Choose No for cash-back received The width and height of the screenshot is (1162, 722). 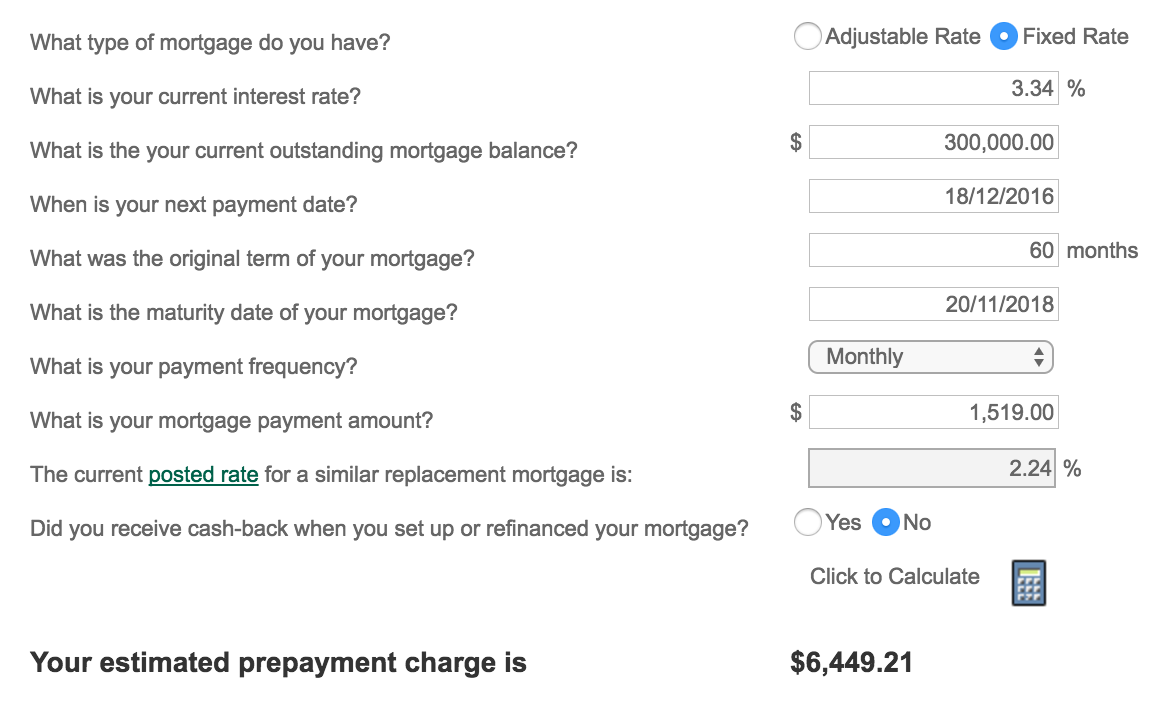coord(886,522)
